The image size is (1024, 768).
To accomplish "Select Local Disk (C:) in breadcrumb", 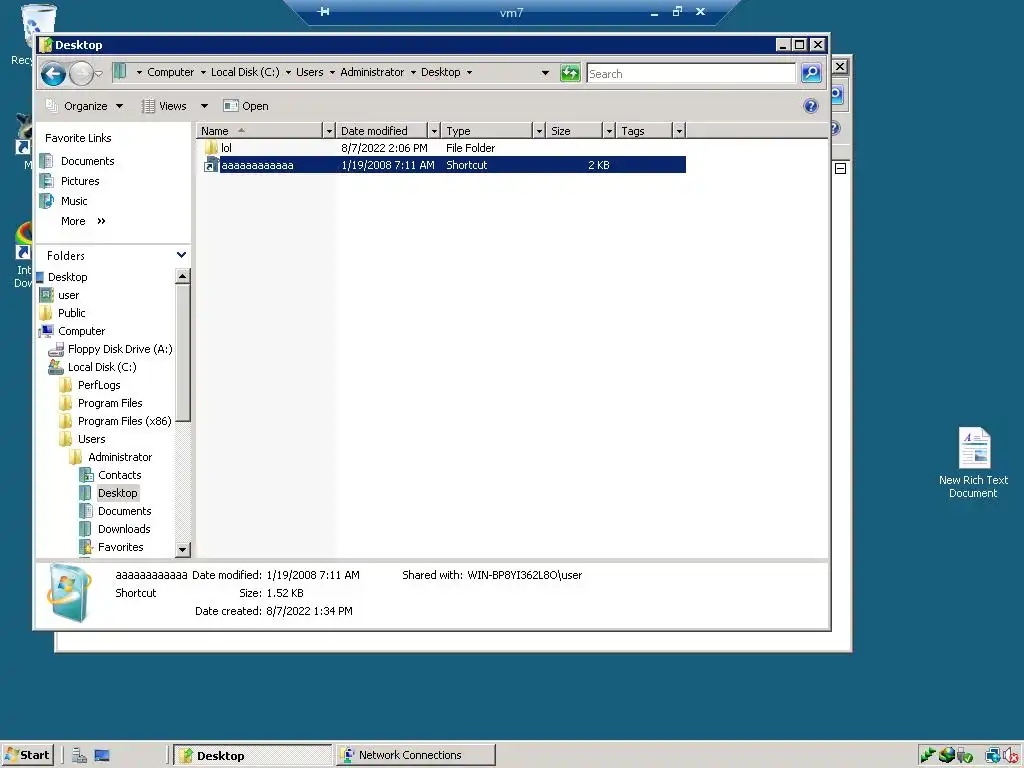I will click(x=245, y=72).
